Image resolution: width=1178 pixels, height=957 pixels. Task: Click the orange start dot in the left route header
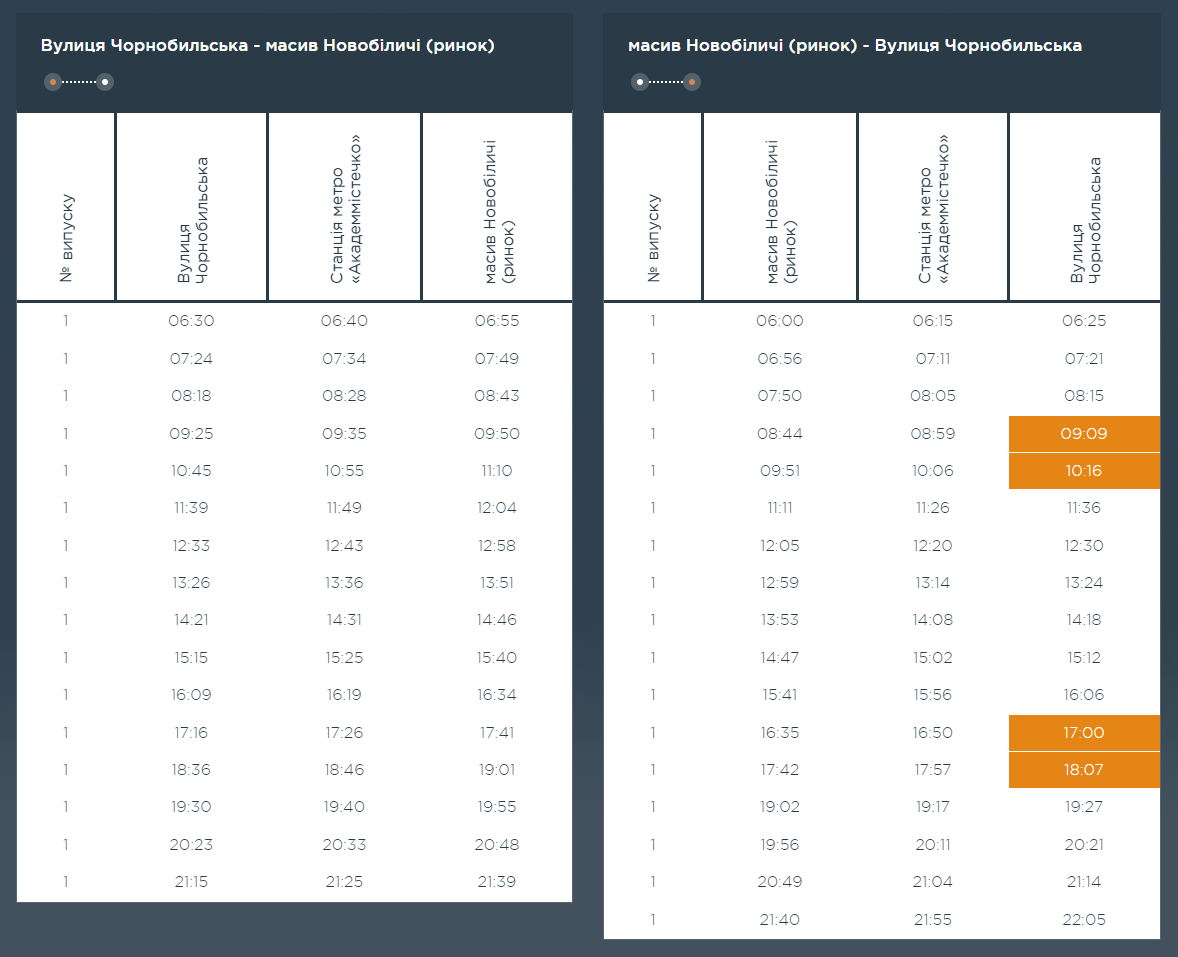pyautogui.click(x=53, y=82)
